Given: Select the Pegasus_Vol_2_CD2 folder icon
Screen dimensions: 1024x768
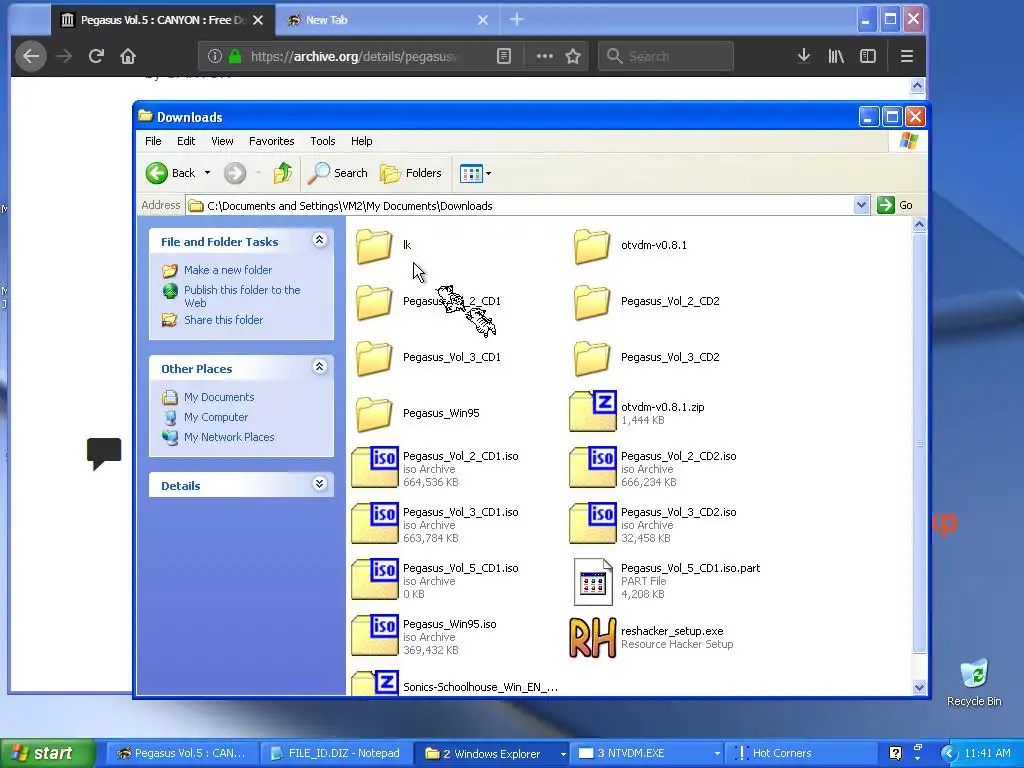Looking at the screenshot, I should (x=592, y=302).
